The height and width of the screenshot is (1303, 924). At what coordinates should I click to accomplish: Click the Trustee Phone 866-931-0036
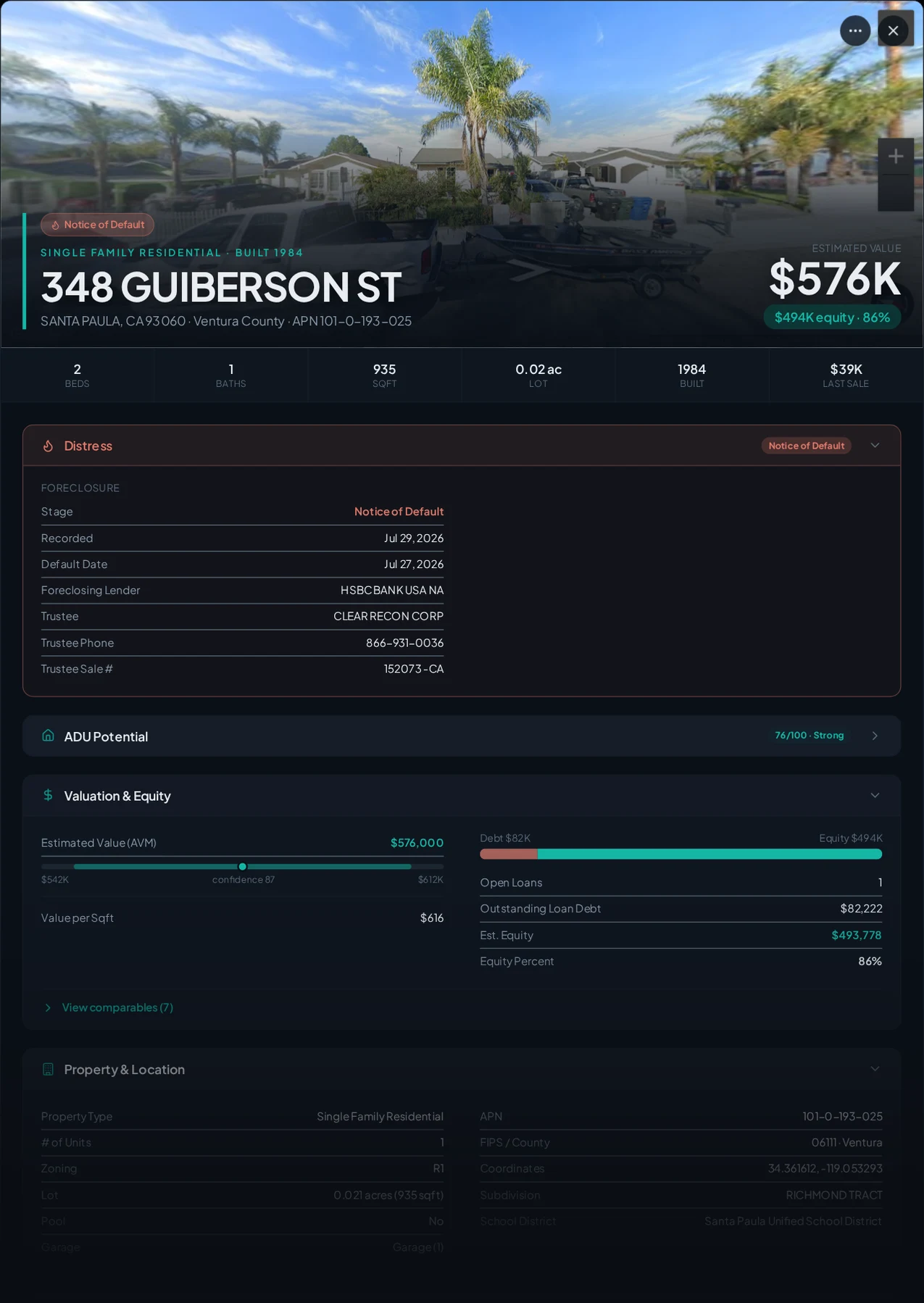[404, 643]
